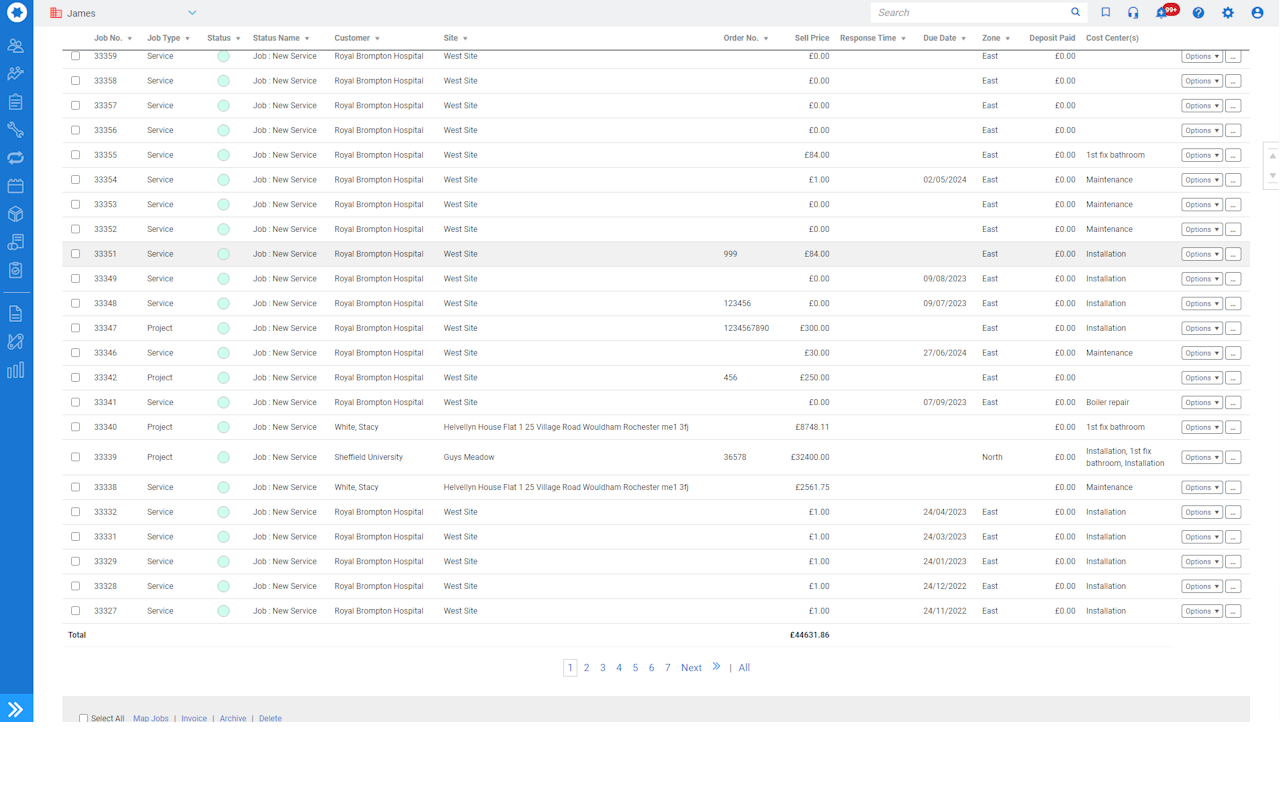Image resolution: width=1280 pixels, height=800 pixels.
Task: Click the ellipsis button for job 33327
Action: 1233,611
